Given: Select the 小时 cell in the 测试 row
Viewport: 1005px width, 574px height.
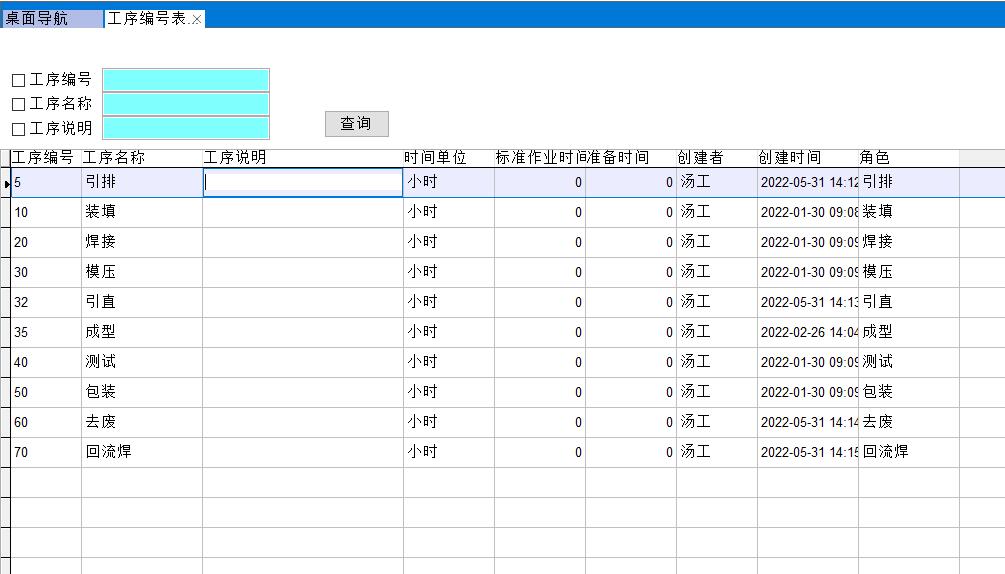Looking at the screenshot, I should pyautogui.click(x=447, y=362).
